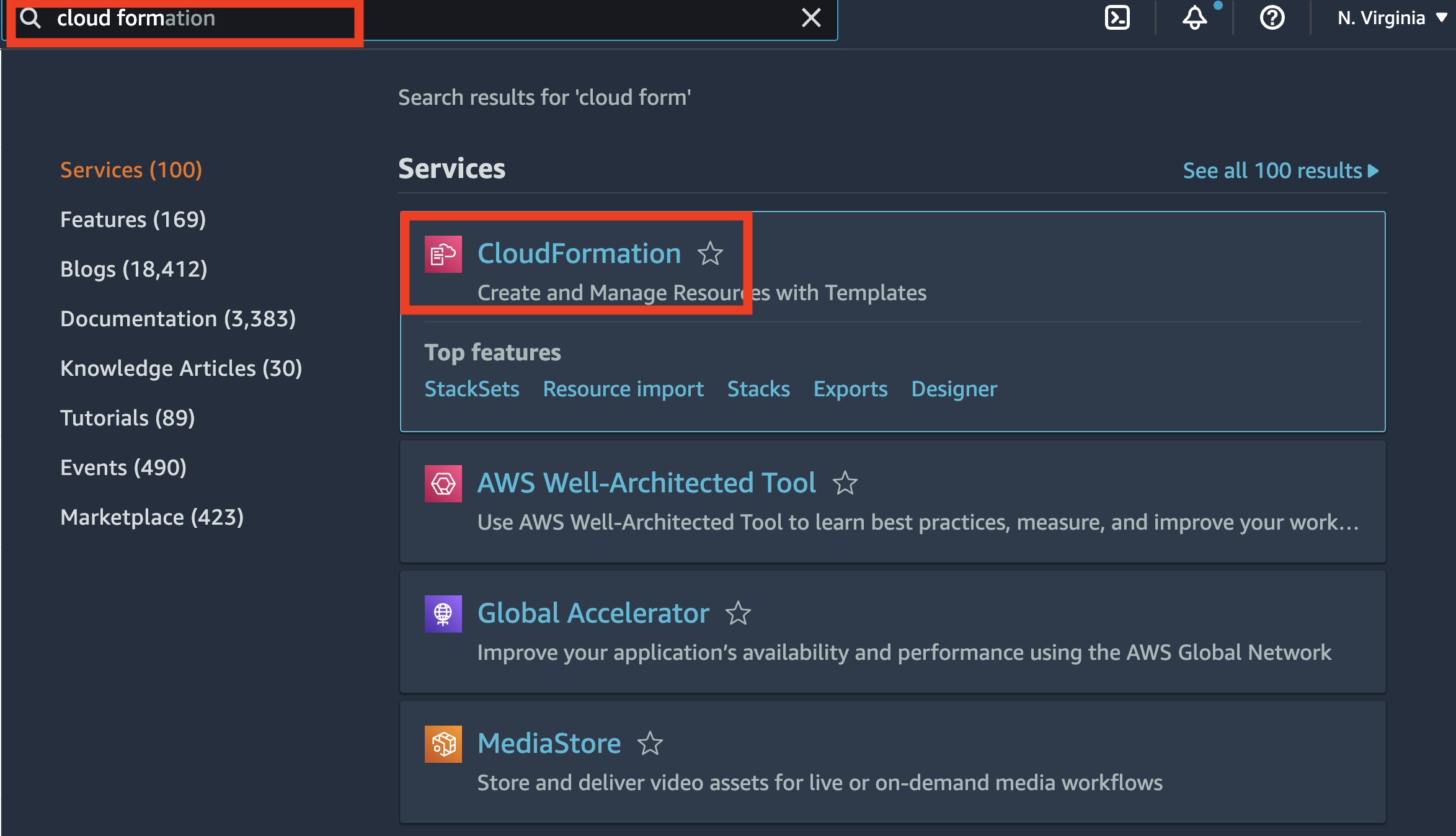Star the MediaStore service as favorite
Image resolution: width=1456 pixels, height=836 pixels.
(650, 744)
